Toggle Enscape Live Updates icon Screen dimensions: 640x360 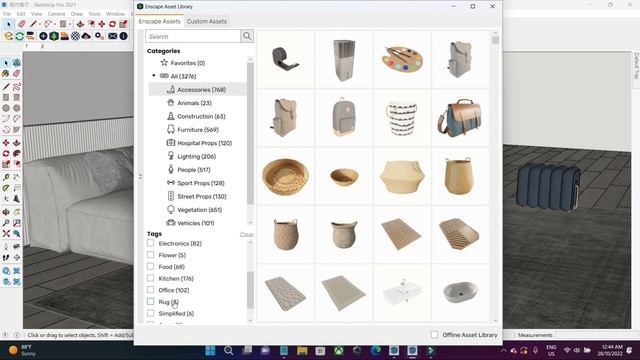tap(19, 36)
